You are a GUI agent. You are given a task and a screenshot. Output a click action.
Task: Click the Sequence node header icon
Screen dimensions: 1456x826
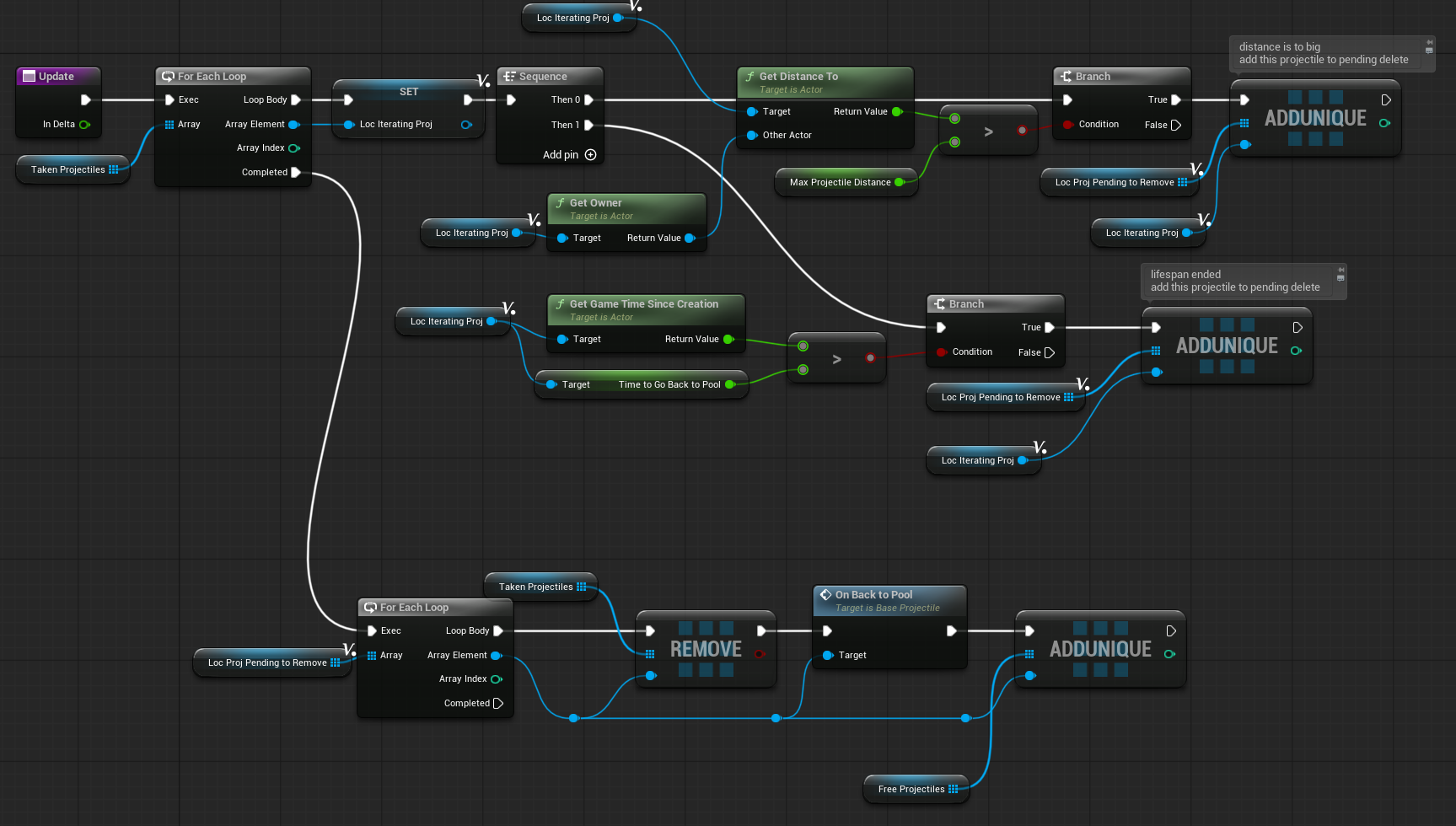pos(509,77)
